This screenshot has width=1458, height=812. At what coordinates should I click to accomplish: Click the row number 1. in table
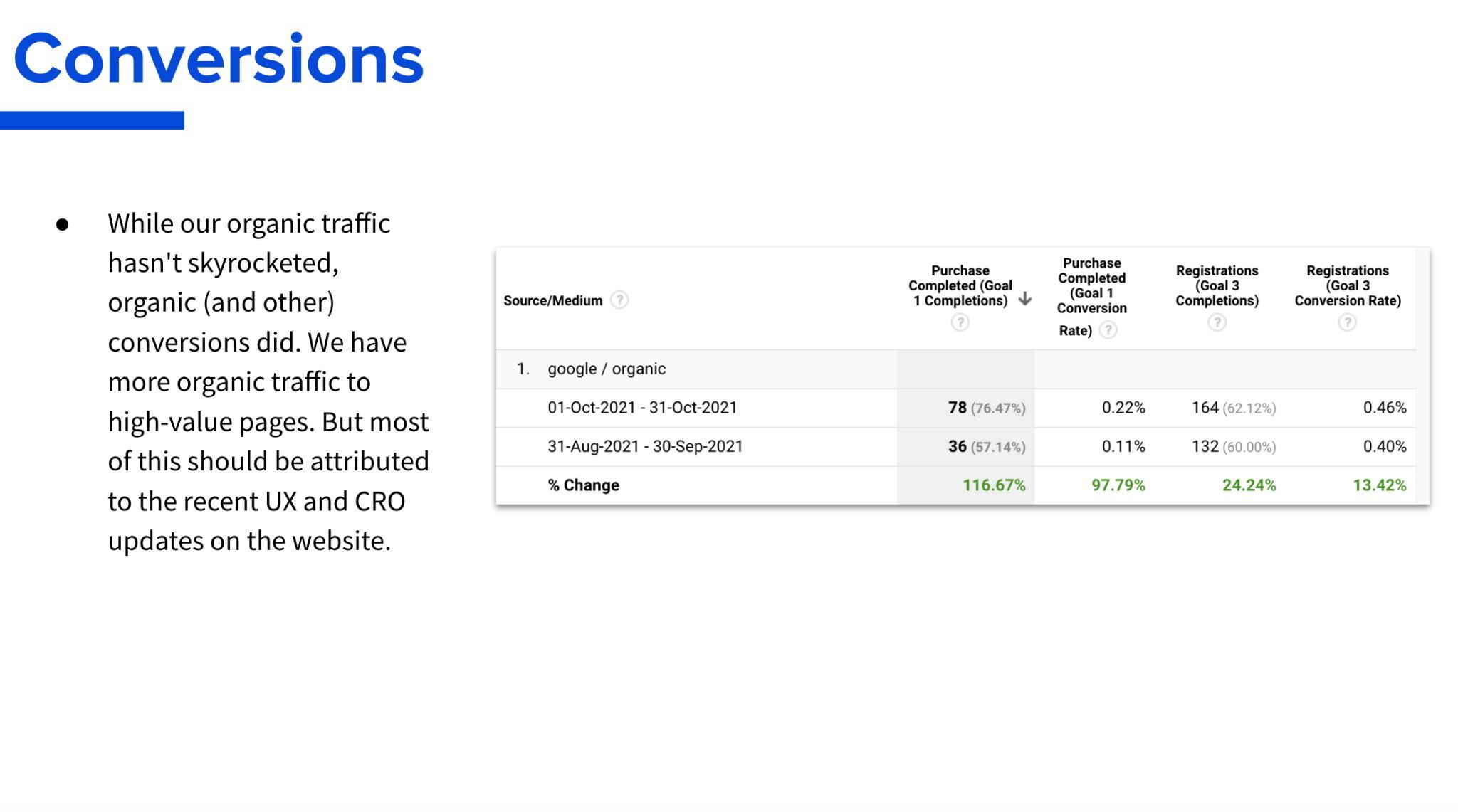point(523,369)
